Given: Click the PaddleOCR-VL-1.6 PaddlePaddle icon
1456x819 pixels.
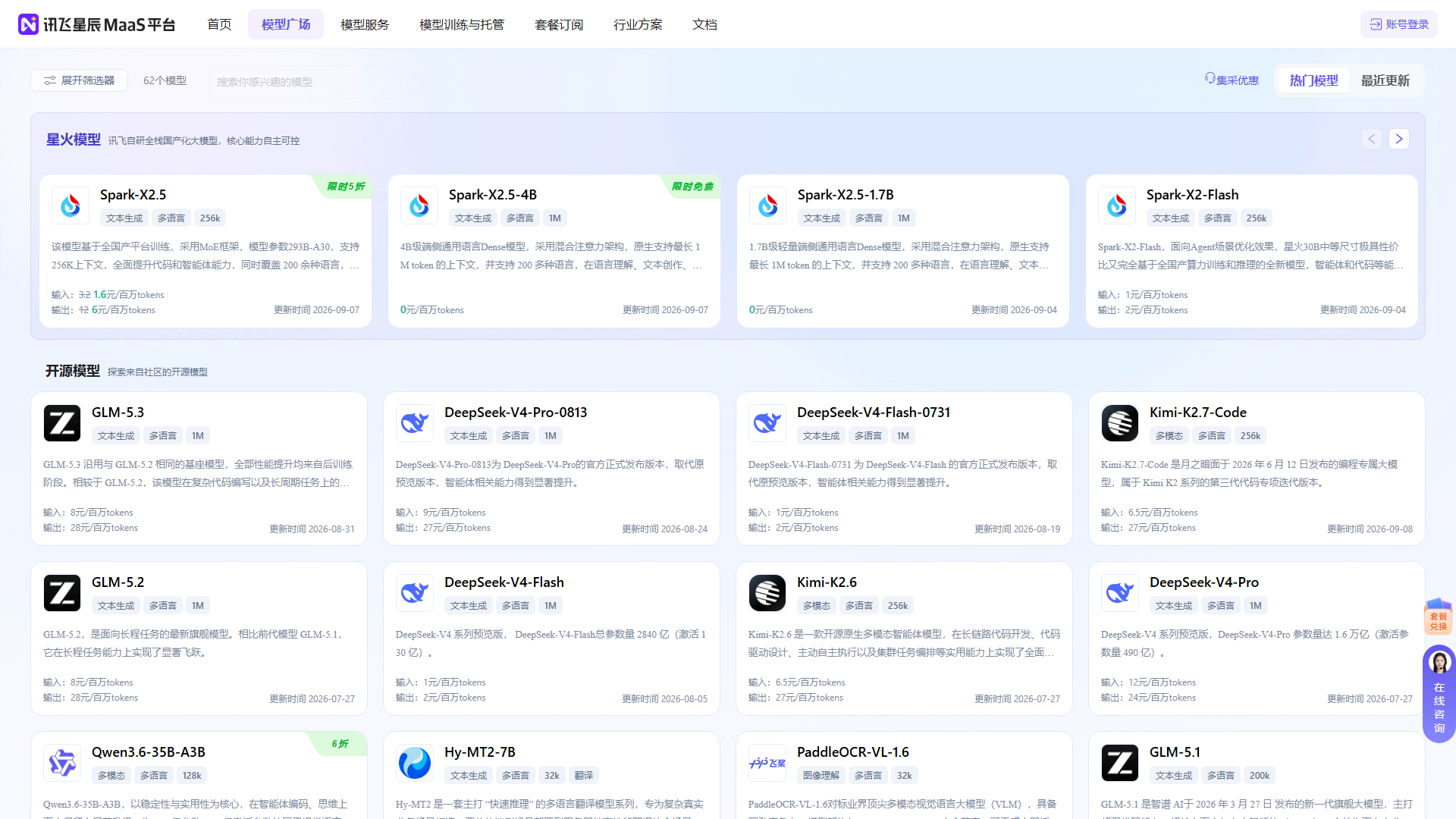Looking at the screenshot, I should tap(767, 763).
